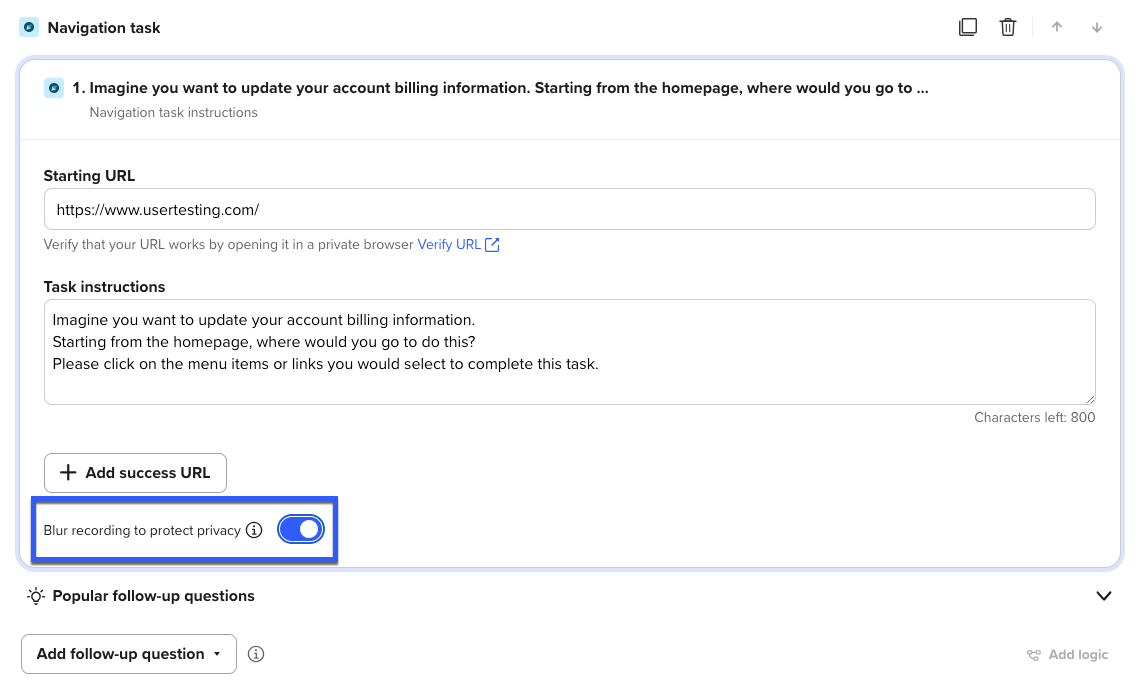Expand Popular follow-up questions chevron
This screenshot has width=1138, height=692.
pos(1104,596)
